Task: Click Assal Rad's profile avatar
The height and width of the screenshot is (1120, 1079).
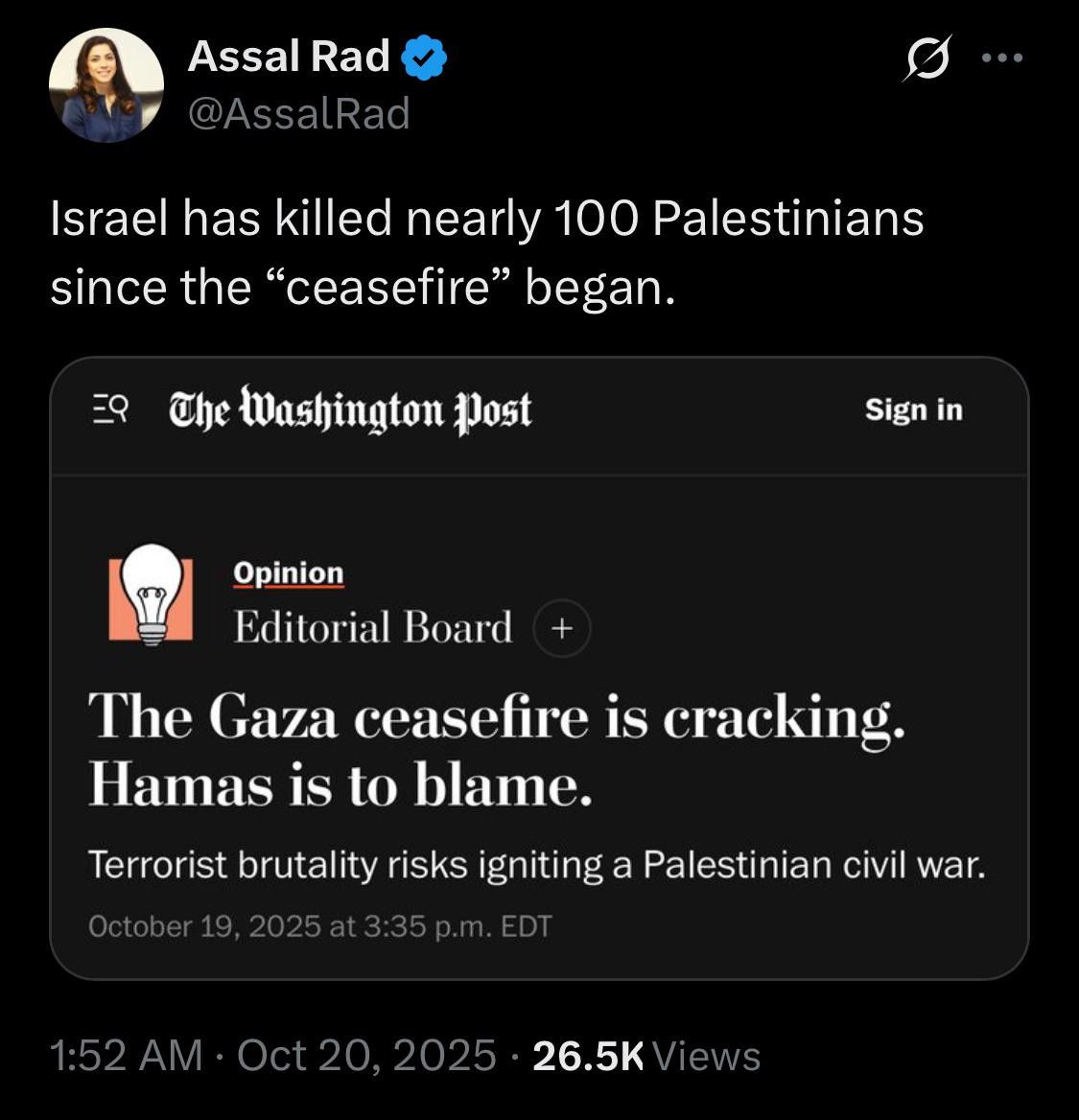Action: tap(106, 85)
